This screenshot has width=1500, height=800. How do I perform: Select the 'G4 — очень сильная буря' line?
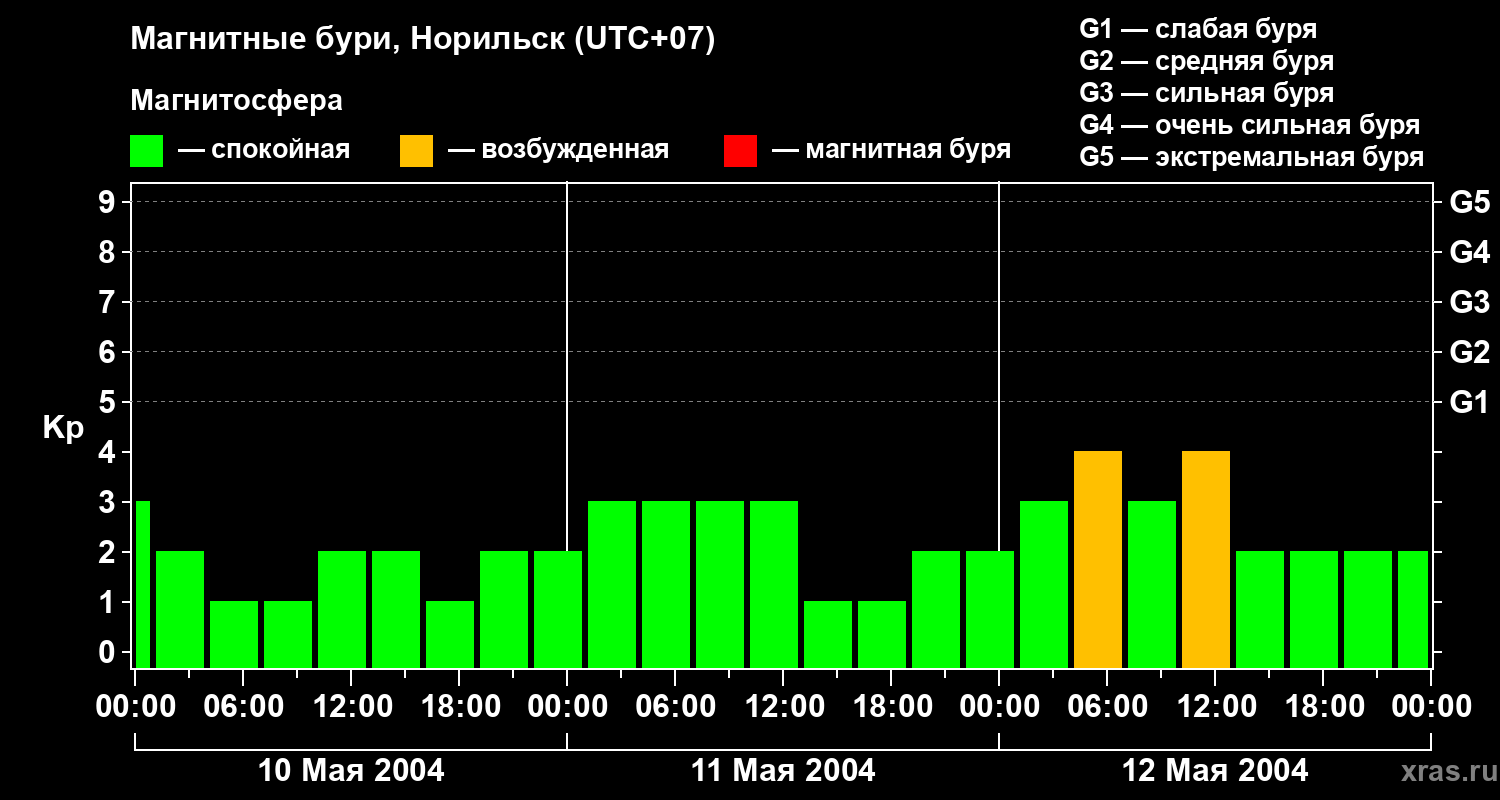[x=1249, y=125]
